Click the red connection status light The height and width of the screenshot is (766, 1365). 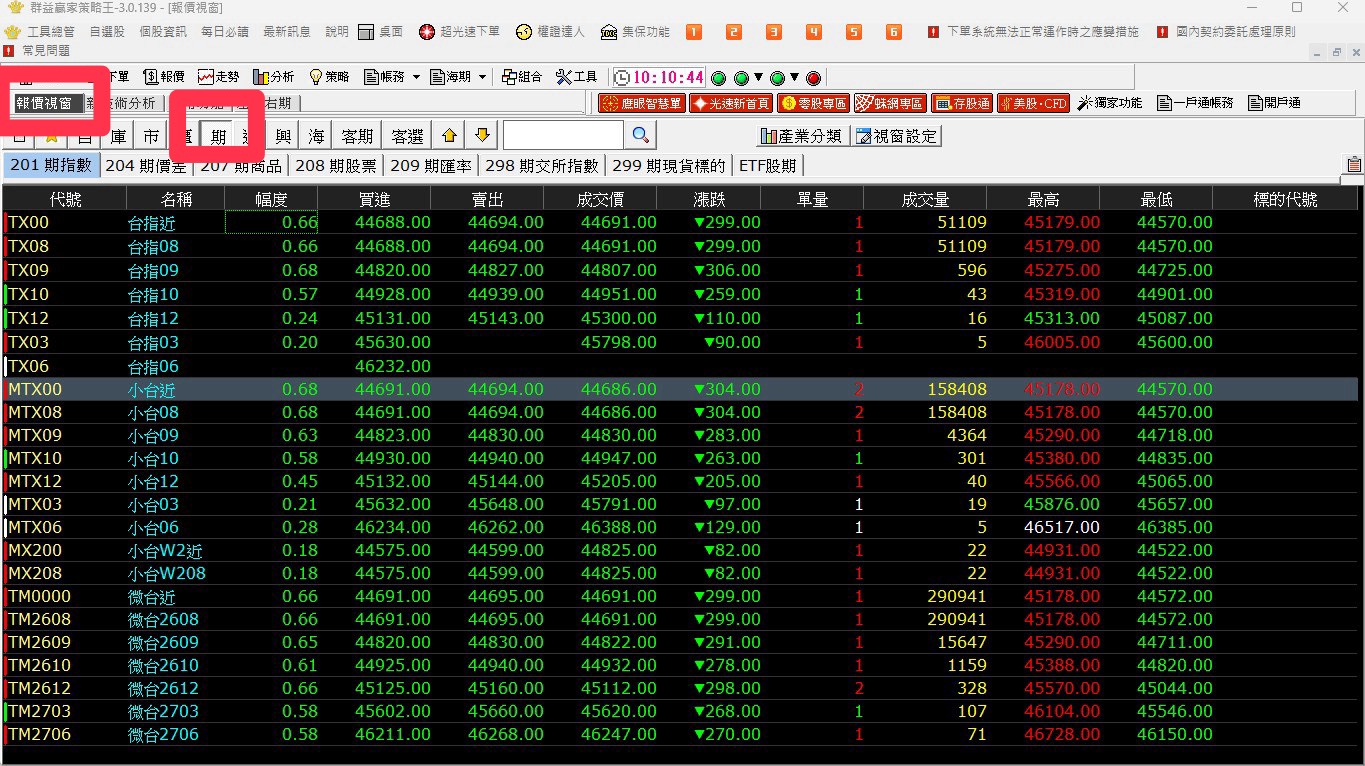pos(813,78)
